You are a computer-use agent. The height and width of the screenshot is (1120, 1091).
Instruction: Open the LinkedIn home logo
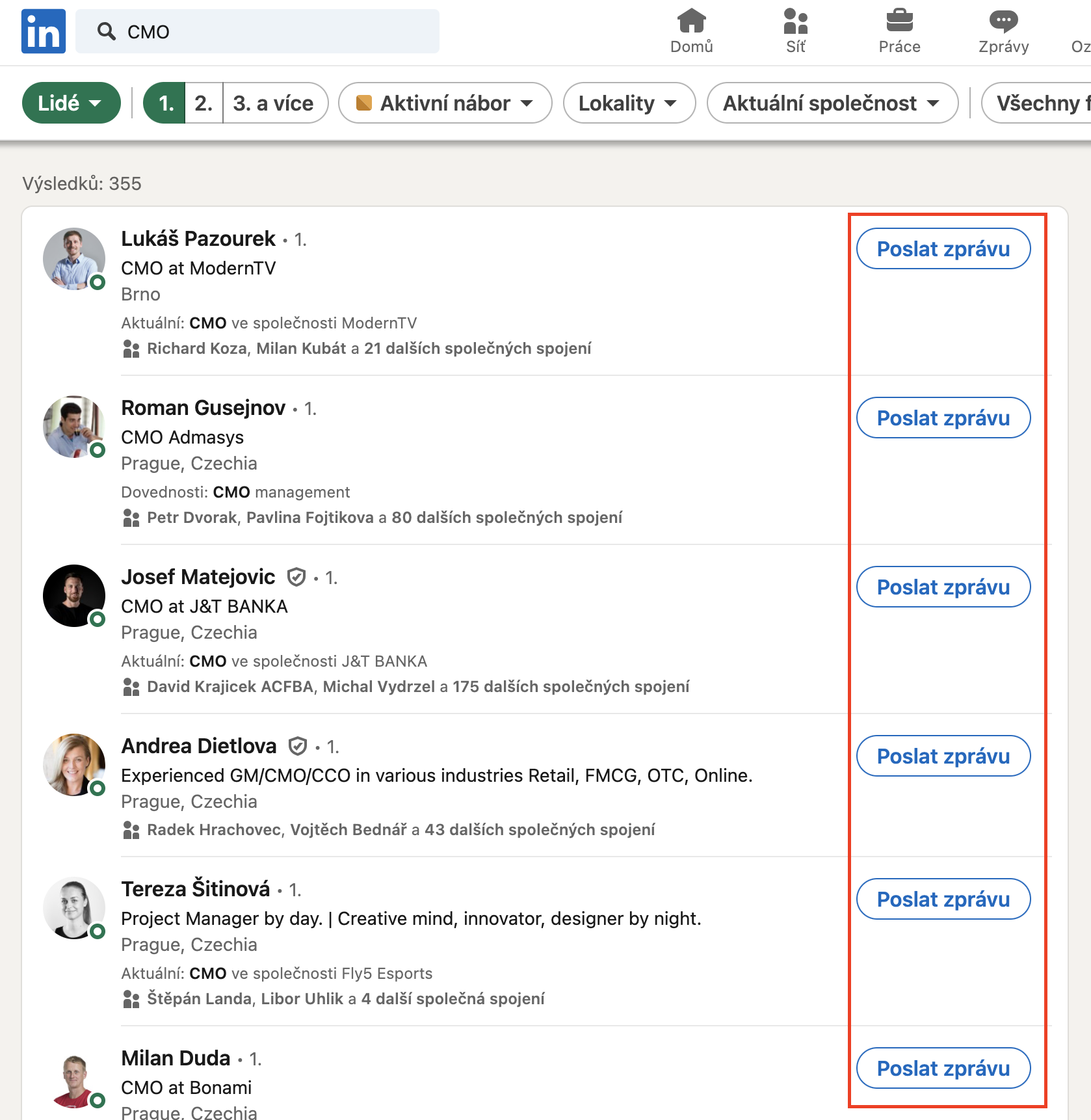point(44,31)
